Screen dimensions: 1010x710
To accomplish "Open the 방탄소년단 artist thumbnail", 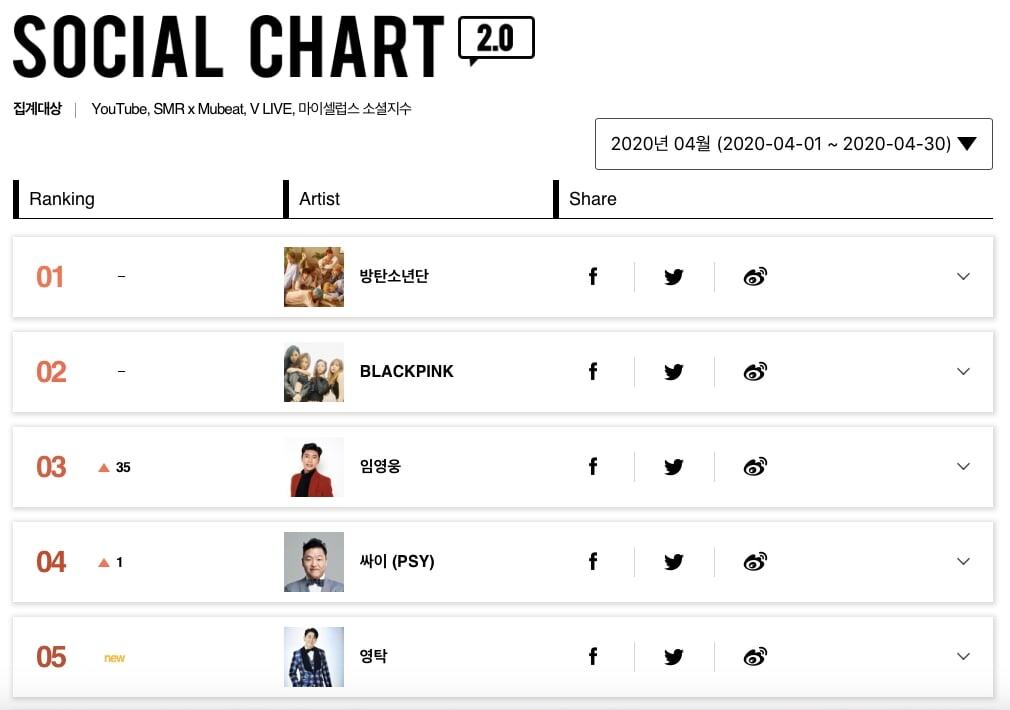I will point(314,277).
